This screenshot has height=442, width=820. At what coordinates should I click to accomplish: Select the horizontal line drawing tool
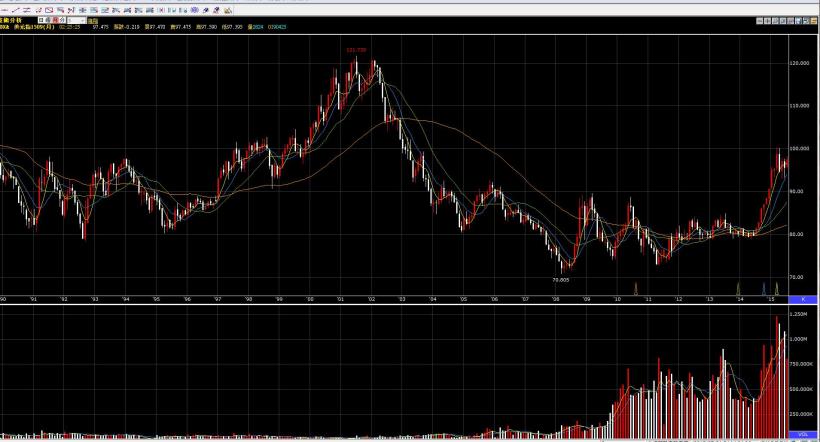(x=4, y=10)
